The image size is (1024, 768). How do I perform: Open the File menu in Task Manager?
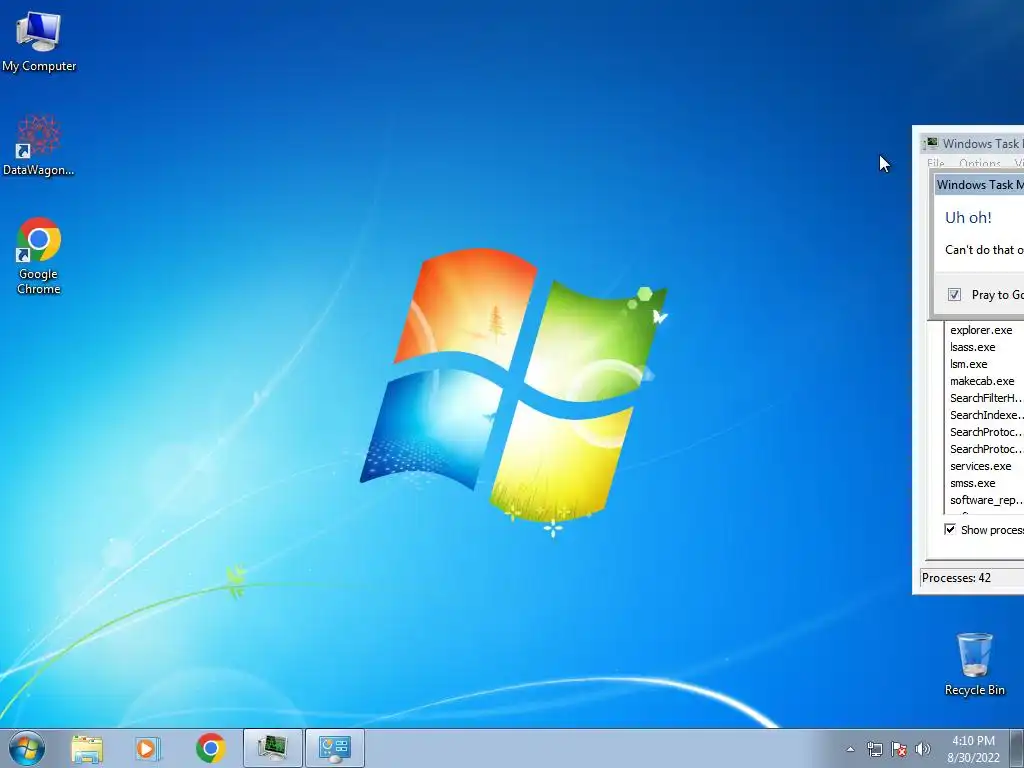[x=935, y=163]
